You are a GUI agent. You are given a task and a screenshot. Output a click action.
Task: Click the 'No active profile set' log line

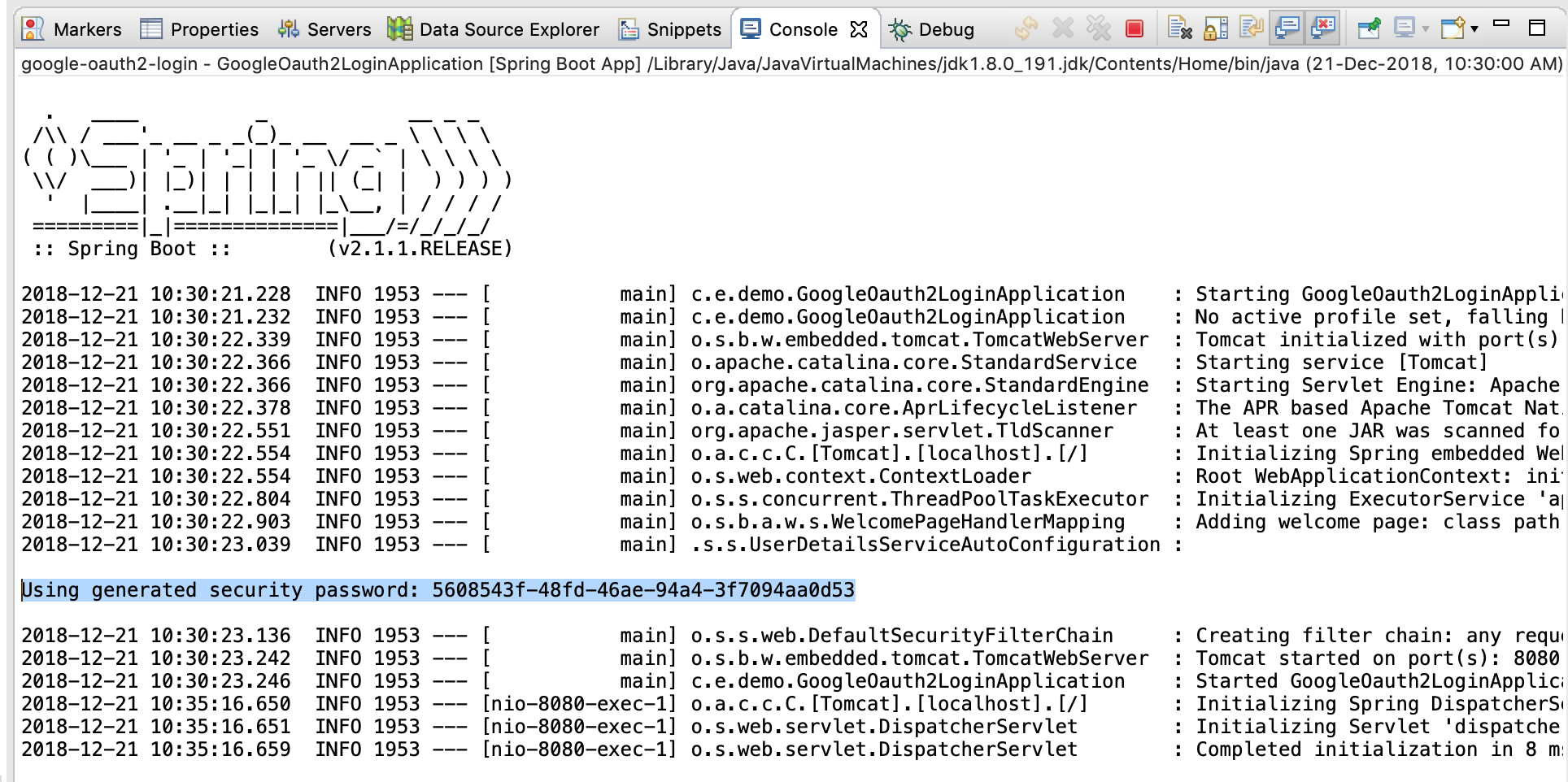[791, 317]
